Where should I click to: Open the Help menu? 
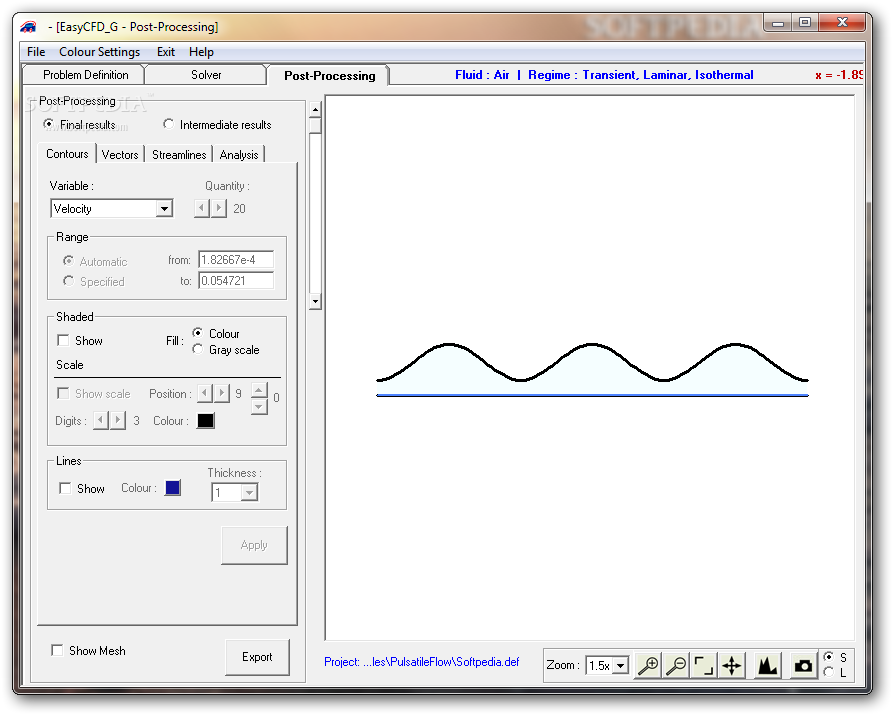coord(201,52)
